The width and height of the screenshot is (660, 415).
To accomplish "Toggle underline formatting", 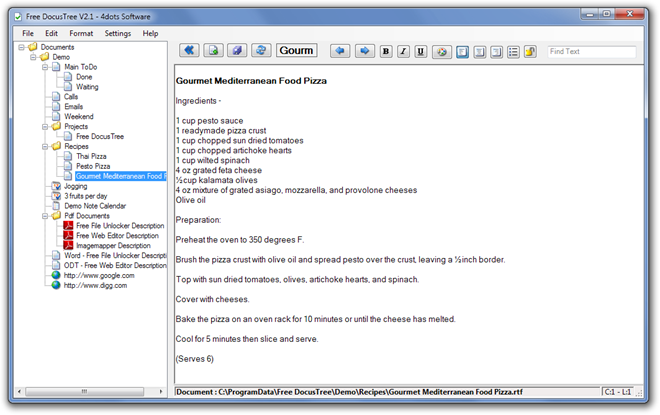I will pyautogui.click(x=420, y=51).
